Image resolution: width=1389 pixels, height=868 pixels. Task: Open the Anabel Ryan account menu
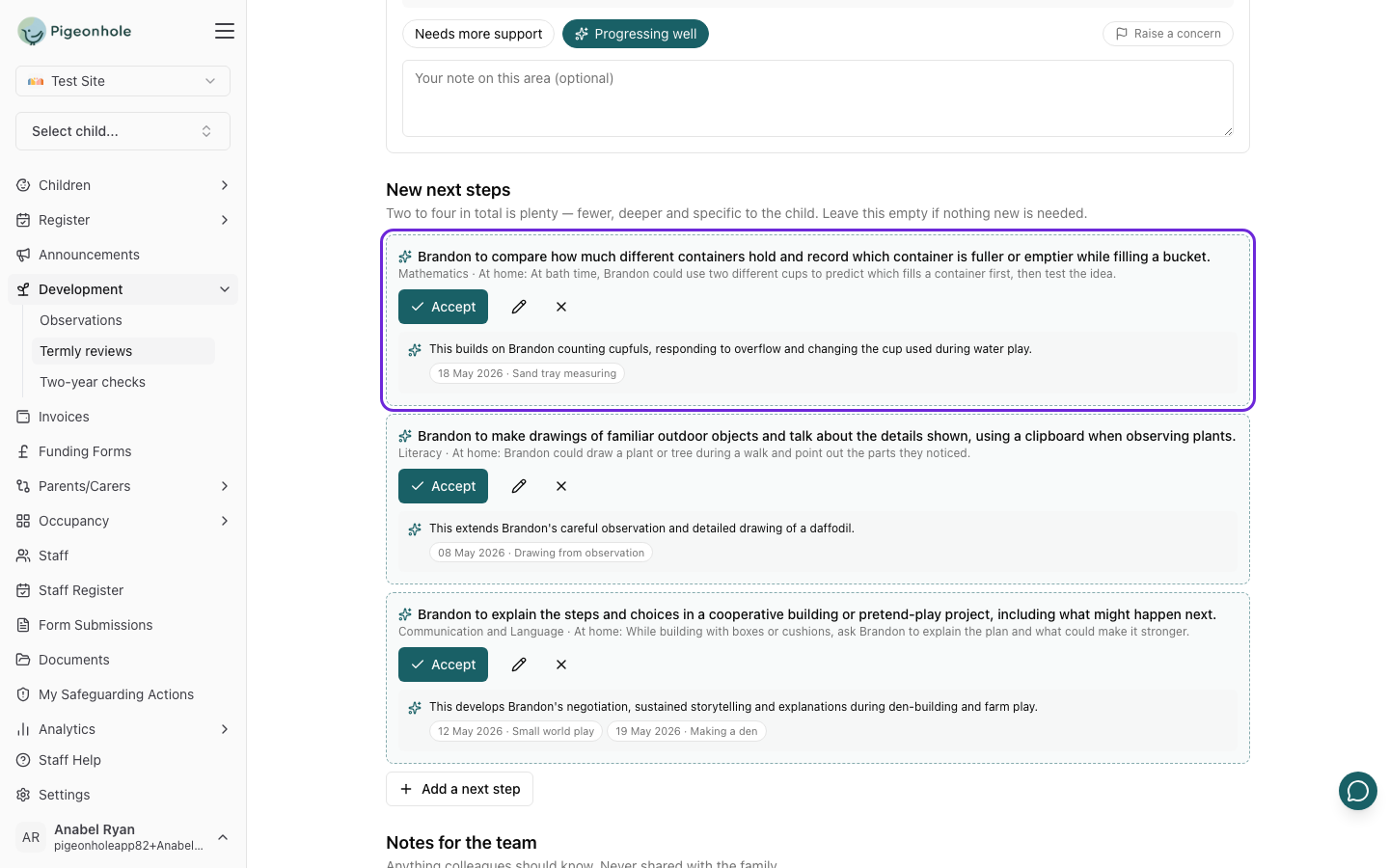[x=123, y=837]
